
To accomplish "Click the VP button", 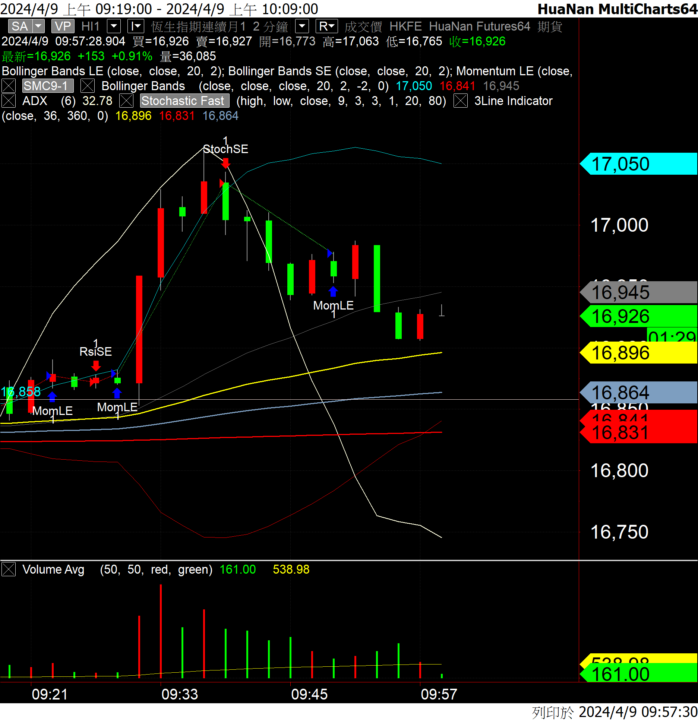I will tap(62, 26).
